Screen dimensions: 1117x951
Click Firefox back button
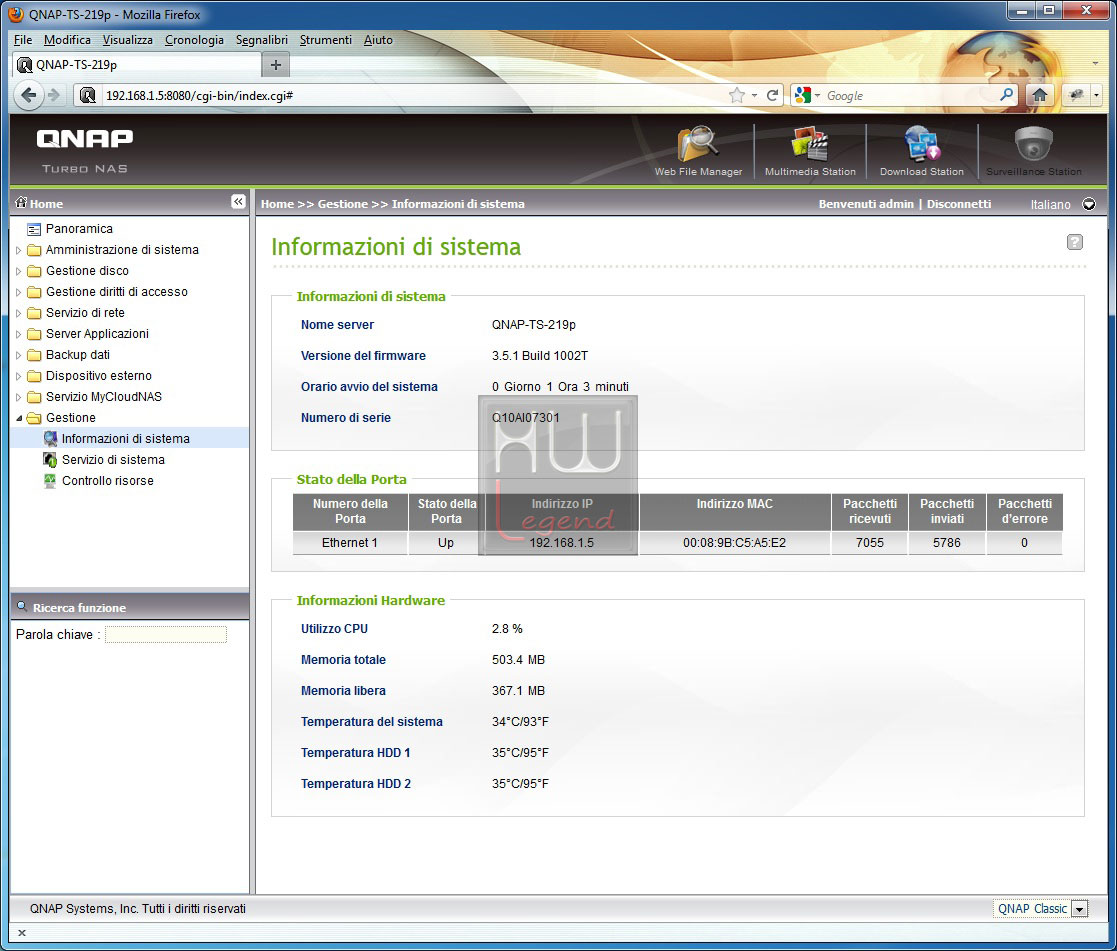tap(28, 95)
